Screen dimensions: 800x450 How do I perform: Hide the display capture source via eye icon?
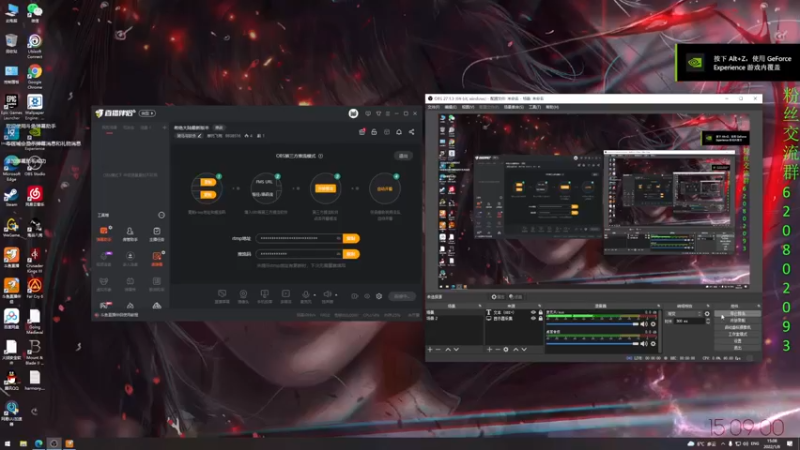pyautogui.click(x=533, y=318)
